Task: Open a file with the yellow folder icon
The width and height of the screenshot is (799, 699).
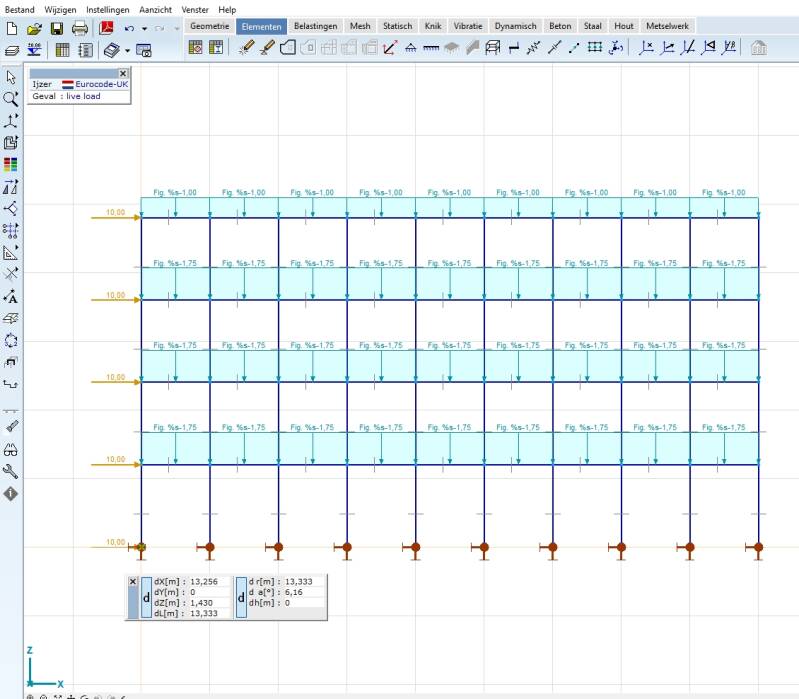Action: pos(34,29)
